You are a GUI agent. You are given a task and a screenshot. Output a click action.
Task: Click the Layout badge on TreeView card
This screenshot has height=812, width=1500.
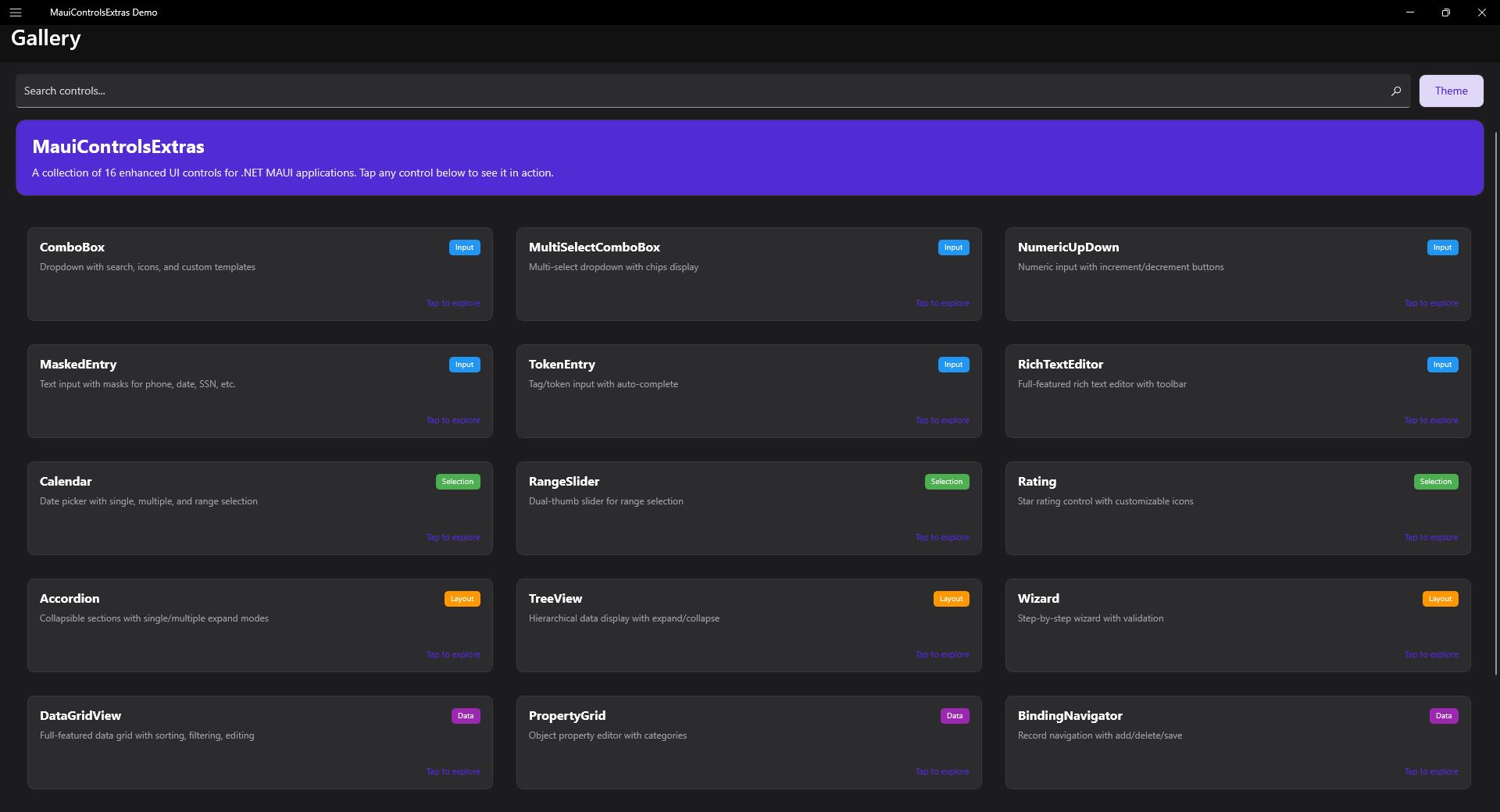pyautogui.click(x=951, y=599)
